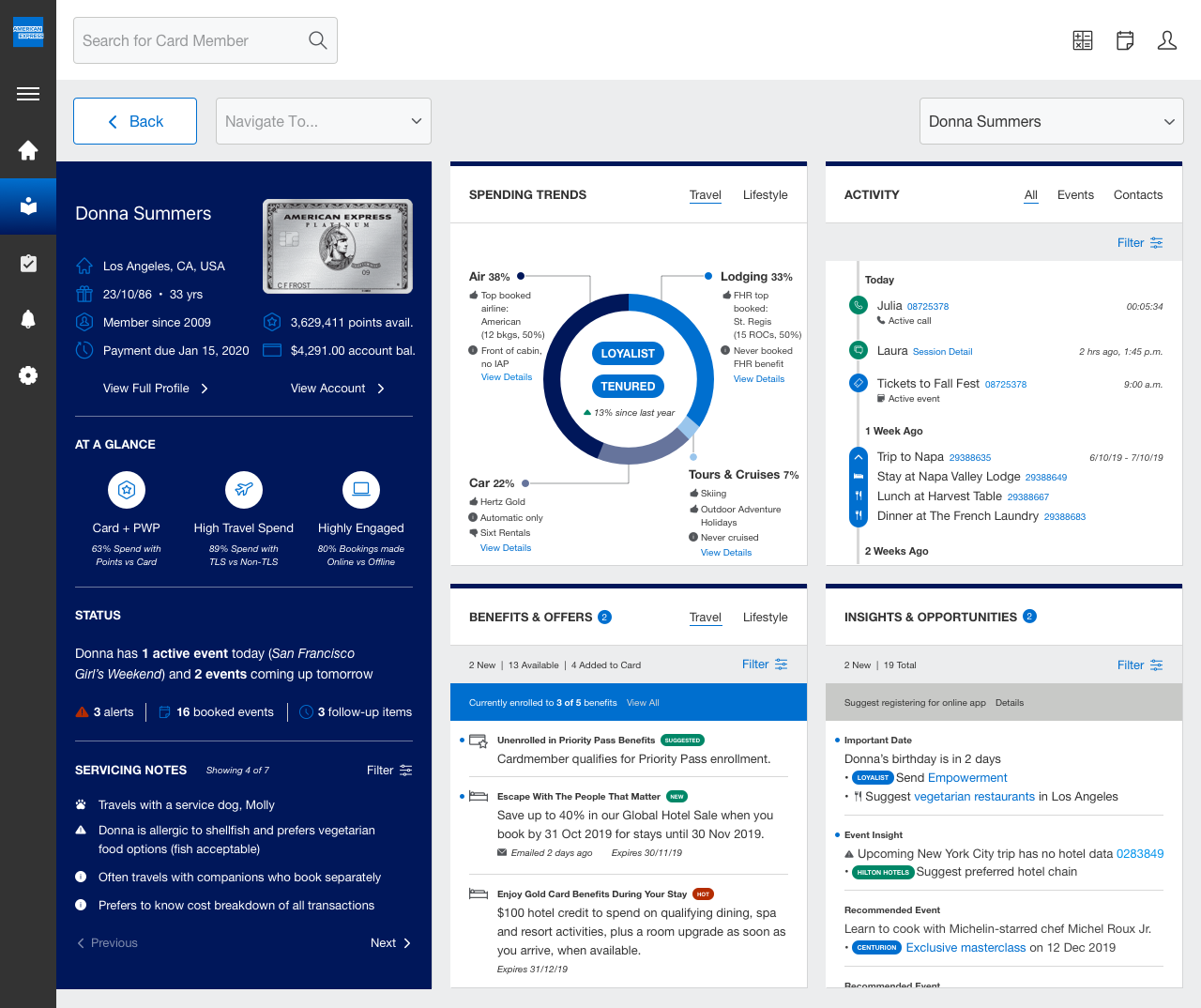
Task: Click the Card + PWP glance icon
Action: point(127,489)
